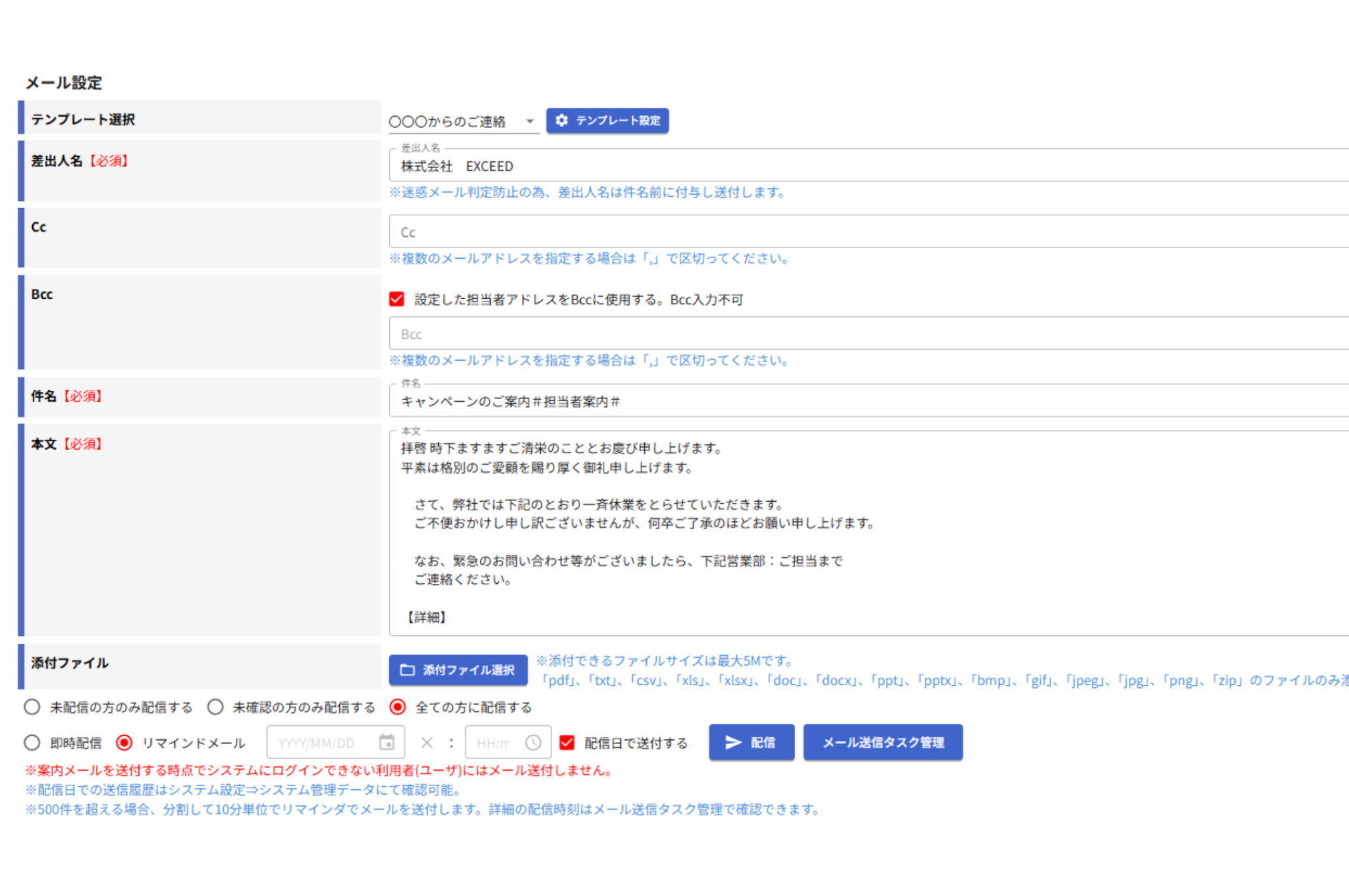Open the clock time picker icon
Image resolution: width=1349 pixels, height=896 pixels.
coord(534,743)
